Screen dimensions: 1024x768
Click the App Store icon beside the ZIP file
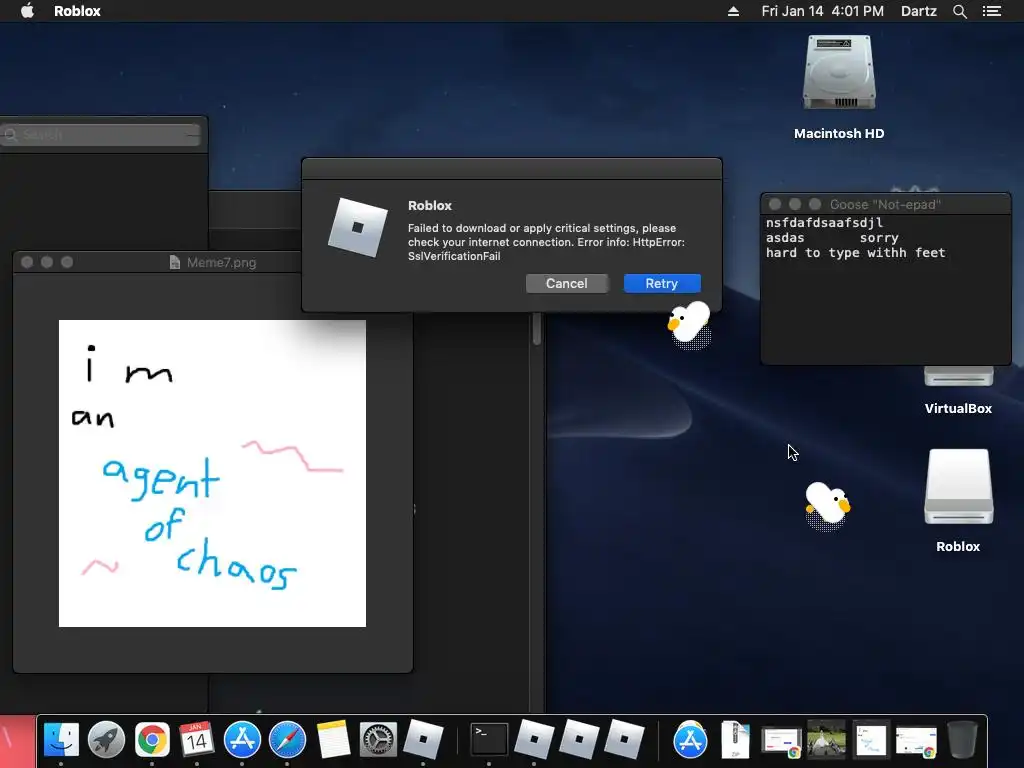[x=690, y=739]
